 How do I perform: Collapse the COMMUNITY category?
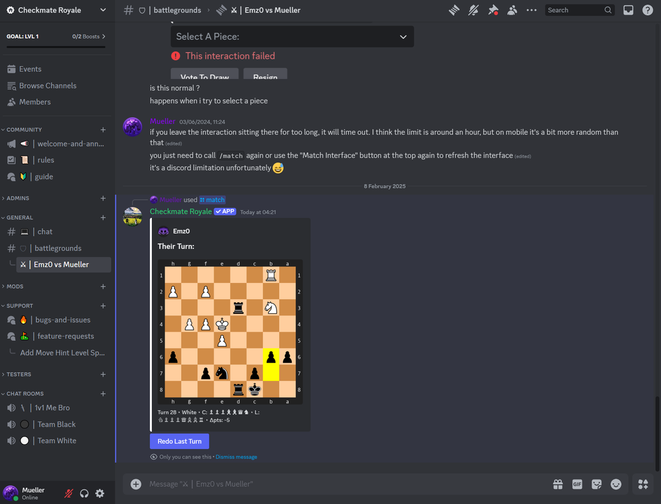pyautogui.click(x=24, y=130)
